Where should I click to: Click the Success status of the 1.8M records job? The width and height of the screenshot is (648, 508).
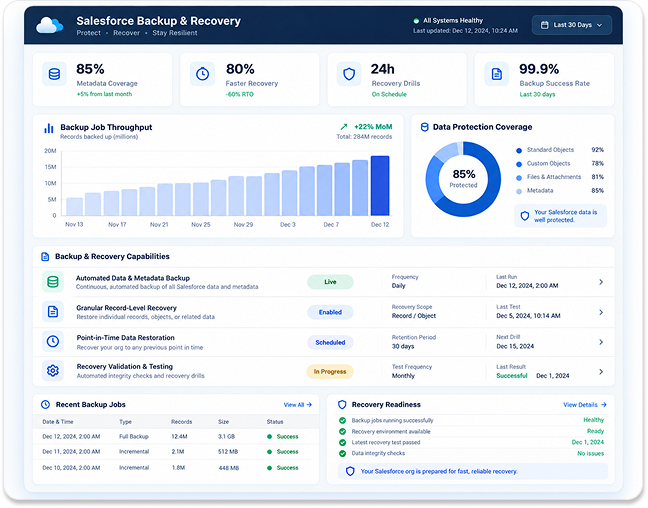click(x=283, y=468)
